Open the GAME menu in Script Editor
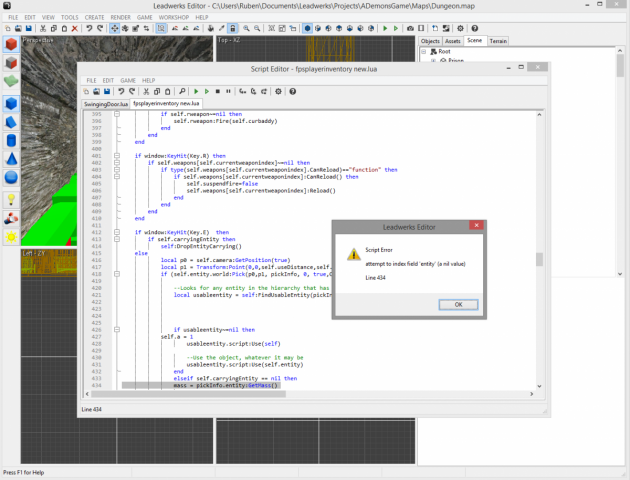This screenshot has height=480, width=630. pos(128,80)
